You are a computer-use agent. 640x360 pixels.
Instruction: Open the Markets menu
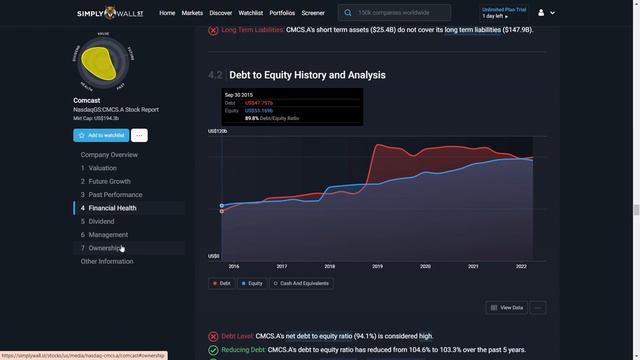(x=192, y=13)
